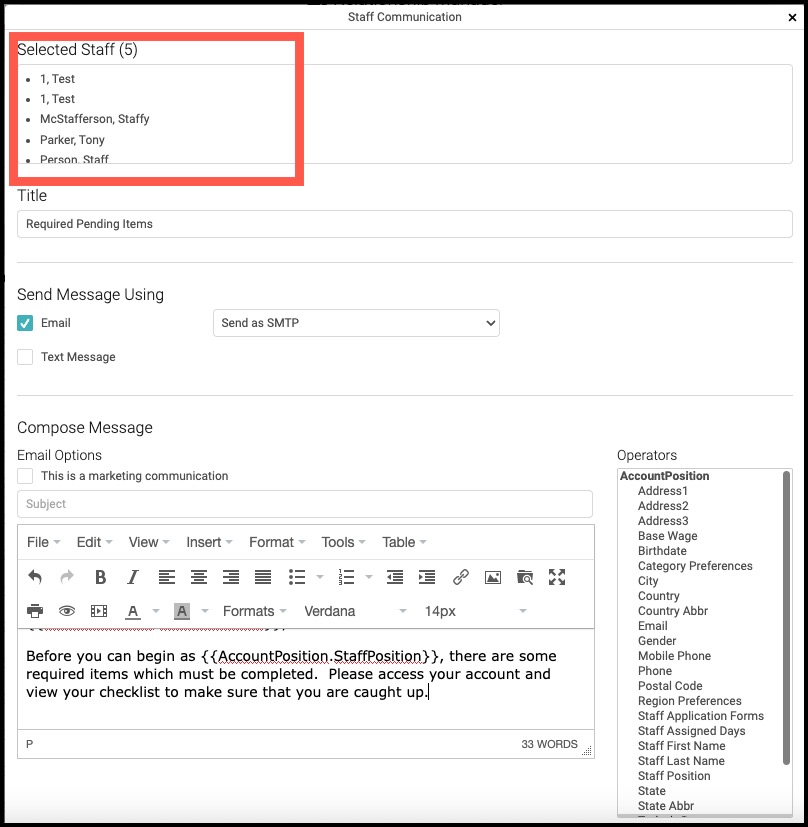Toggle fullscreen editor mode
The height and width of the screenshot is (827, 808).
coord(557,577)
